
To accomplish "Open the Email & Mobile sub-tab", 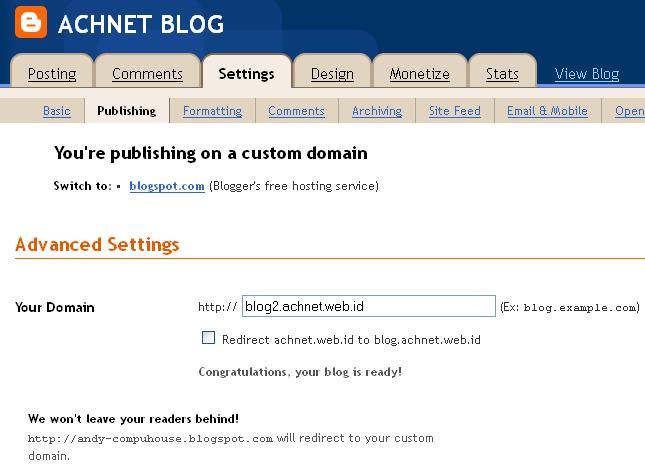I will coord(547,111).
